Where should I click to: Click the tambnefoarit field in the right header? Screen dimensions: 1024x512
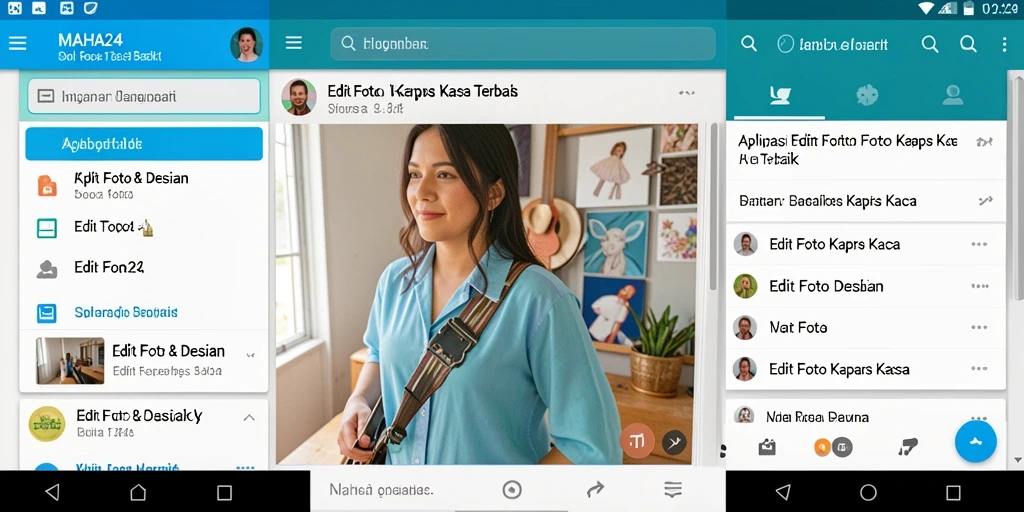click(x=833, y=44)
